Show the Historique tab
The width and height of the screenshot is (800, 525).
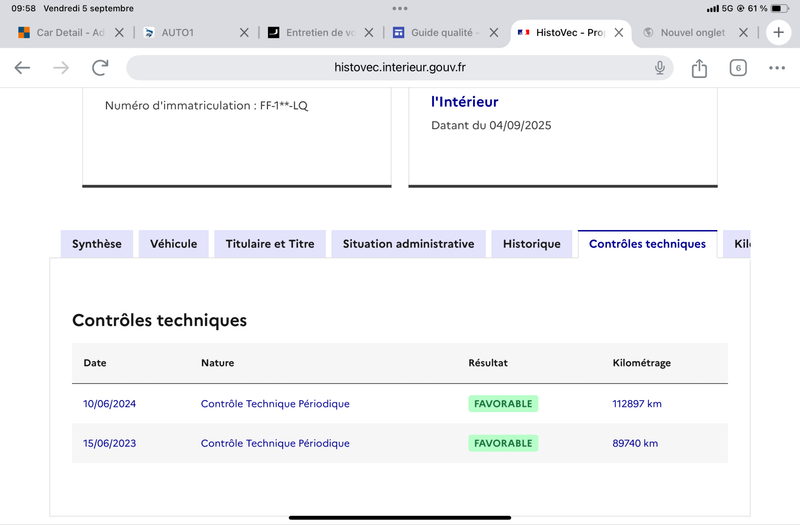[x=532, y=244]
